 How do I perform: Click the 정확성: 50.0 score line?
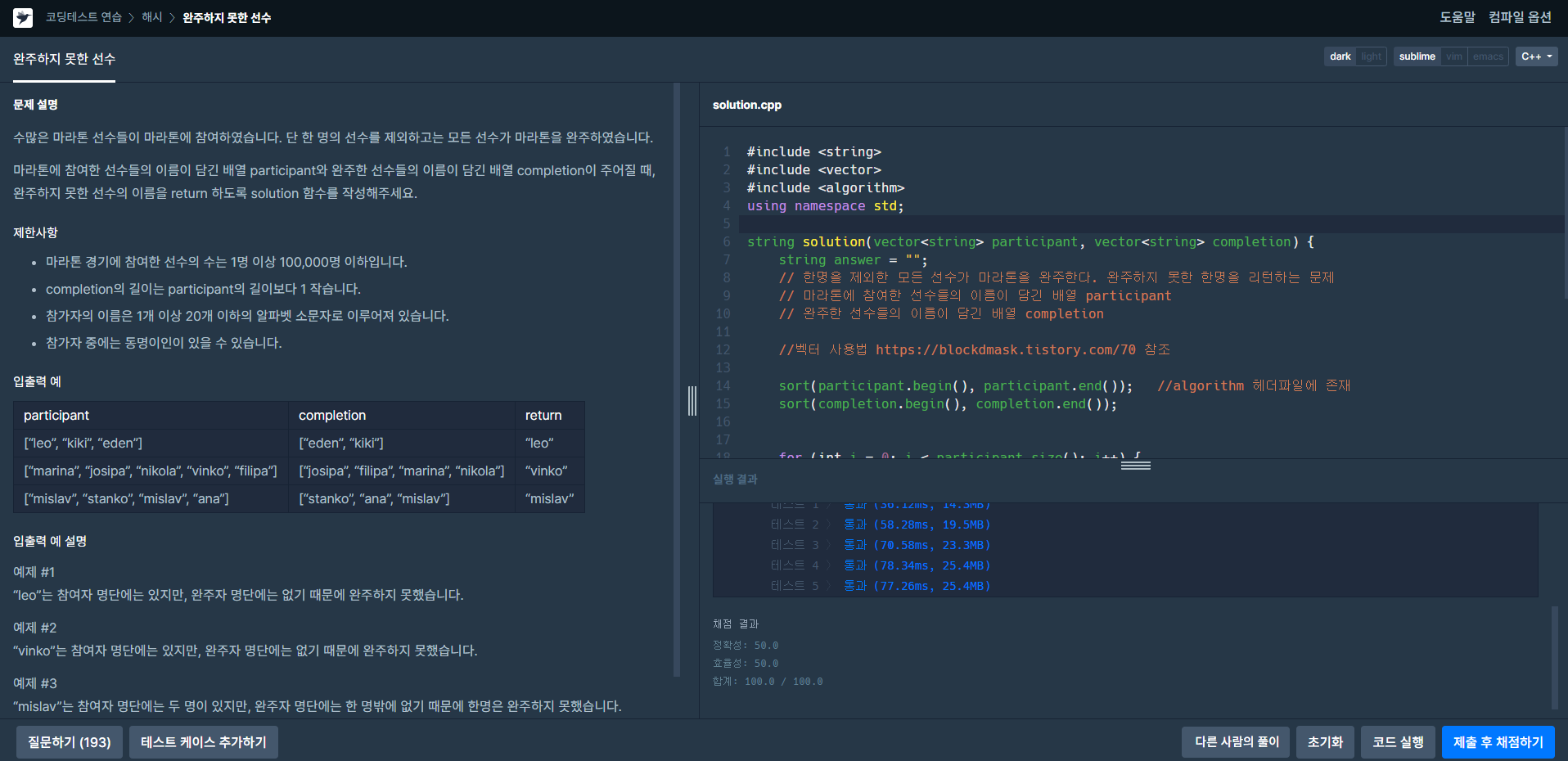pyautogui.click(x=746, y=646)
